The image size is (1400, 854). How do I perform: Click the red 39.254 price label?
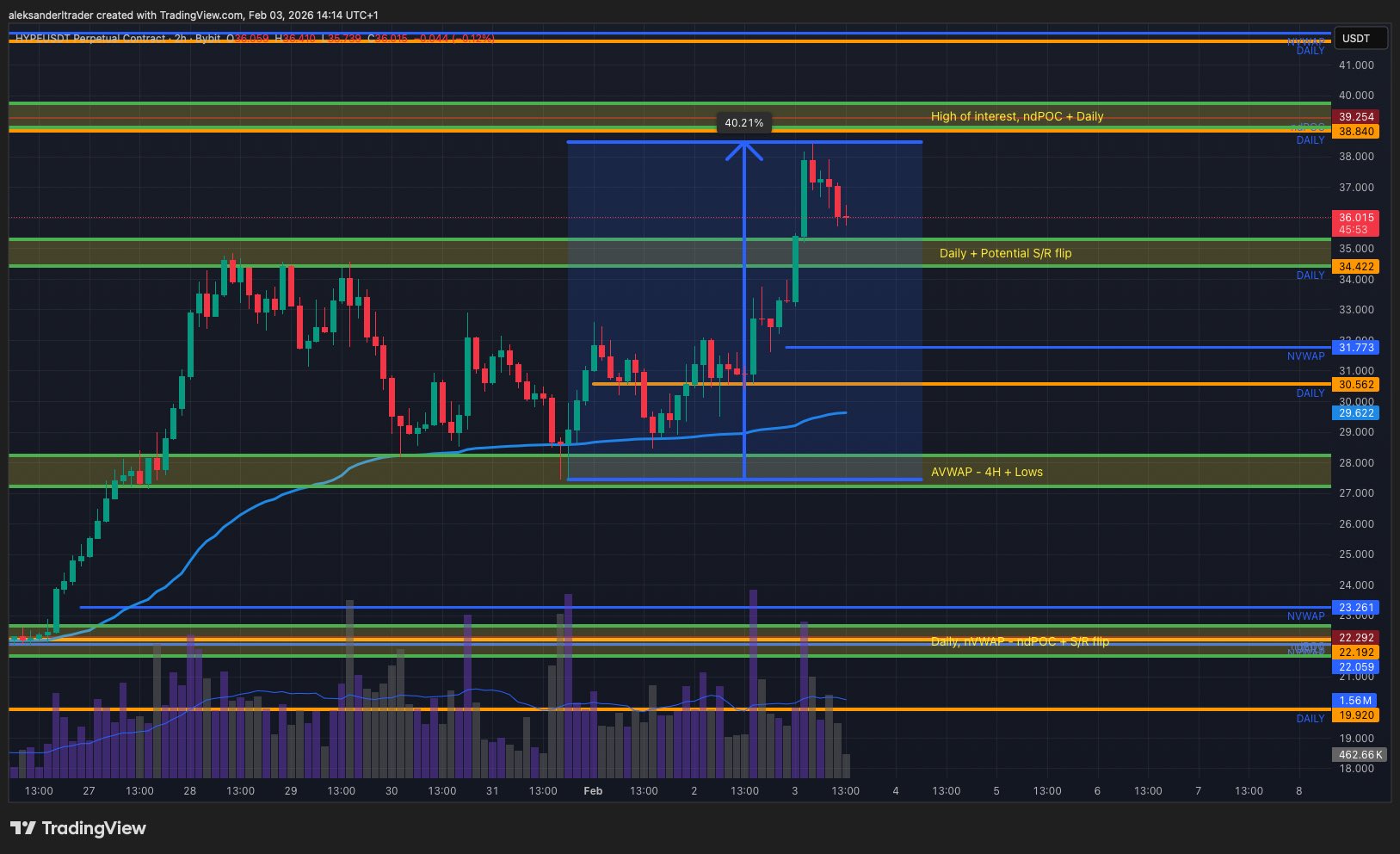tap(1356, 116)
